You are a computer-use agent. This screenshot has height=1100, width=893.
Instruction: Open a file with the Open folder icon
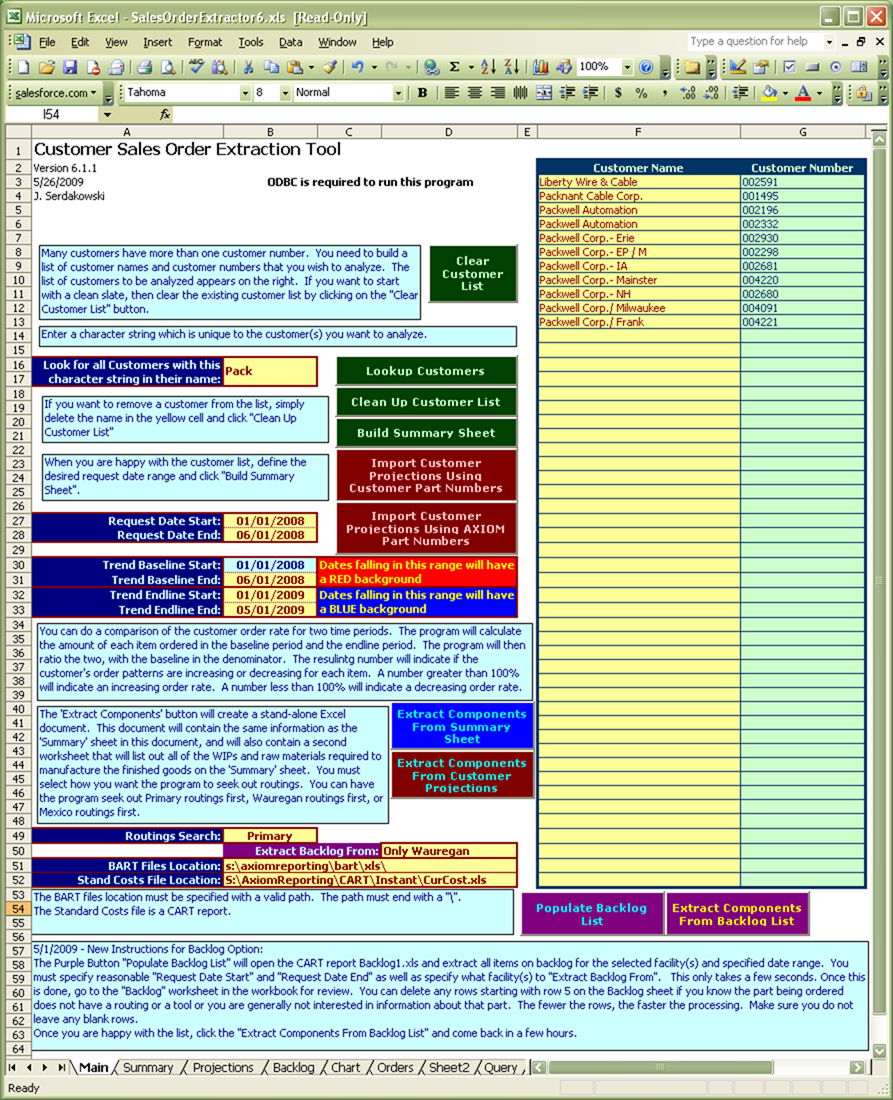pyautogui.click(x=46, y=67)
